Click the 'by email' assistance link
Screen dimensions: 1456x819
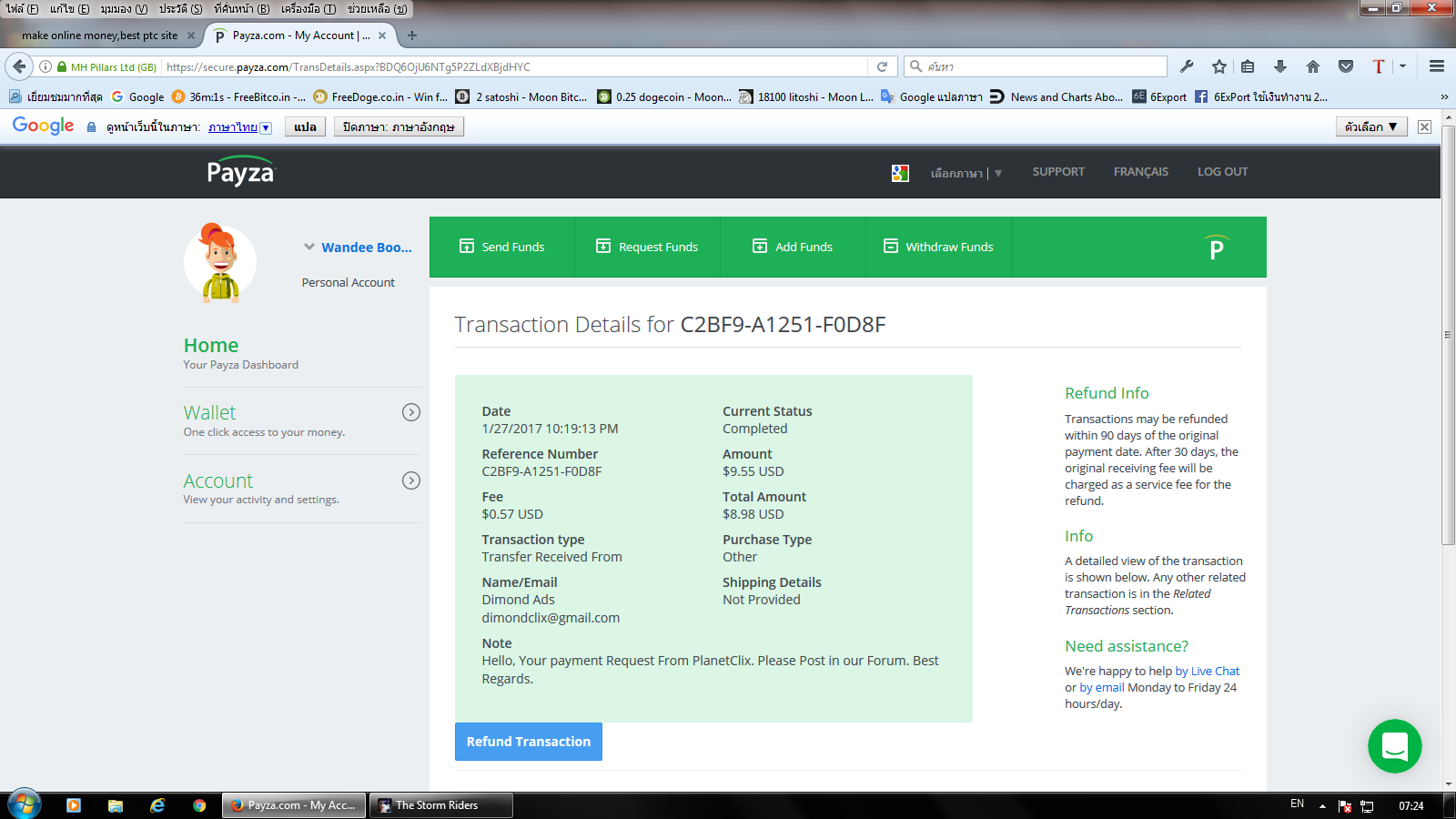tap(1102, 688)
